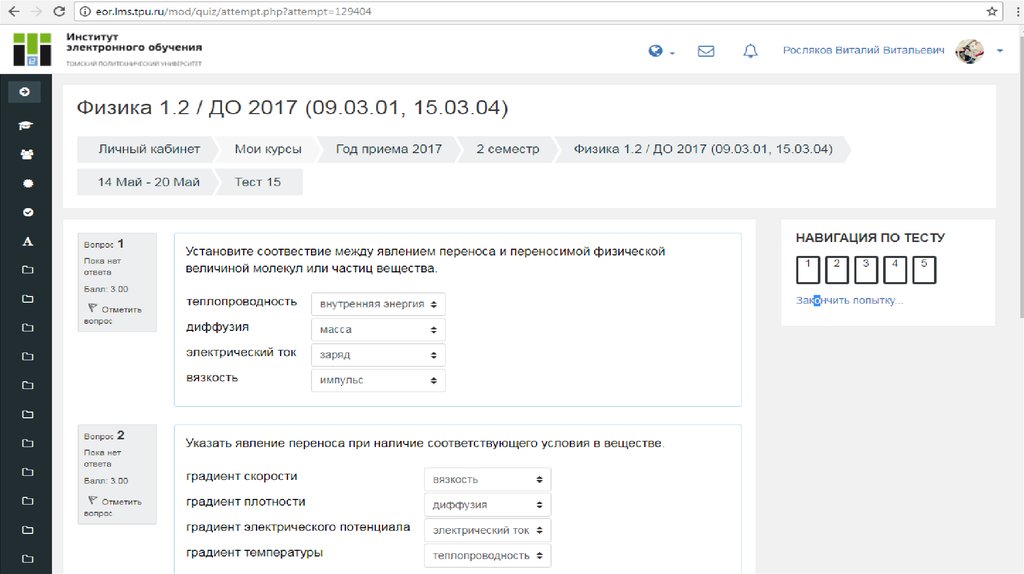
Task: Go to Год приема 2017 breadcrumb
Action: (x=389, y=149)
